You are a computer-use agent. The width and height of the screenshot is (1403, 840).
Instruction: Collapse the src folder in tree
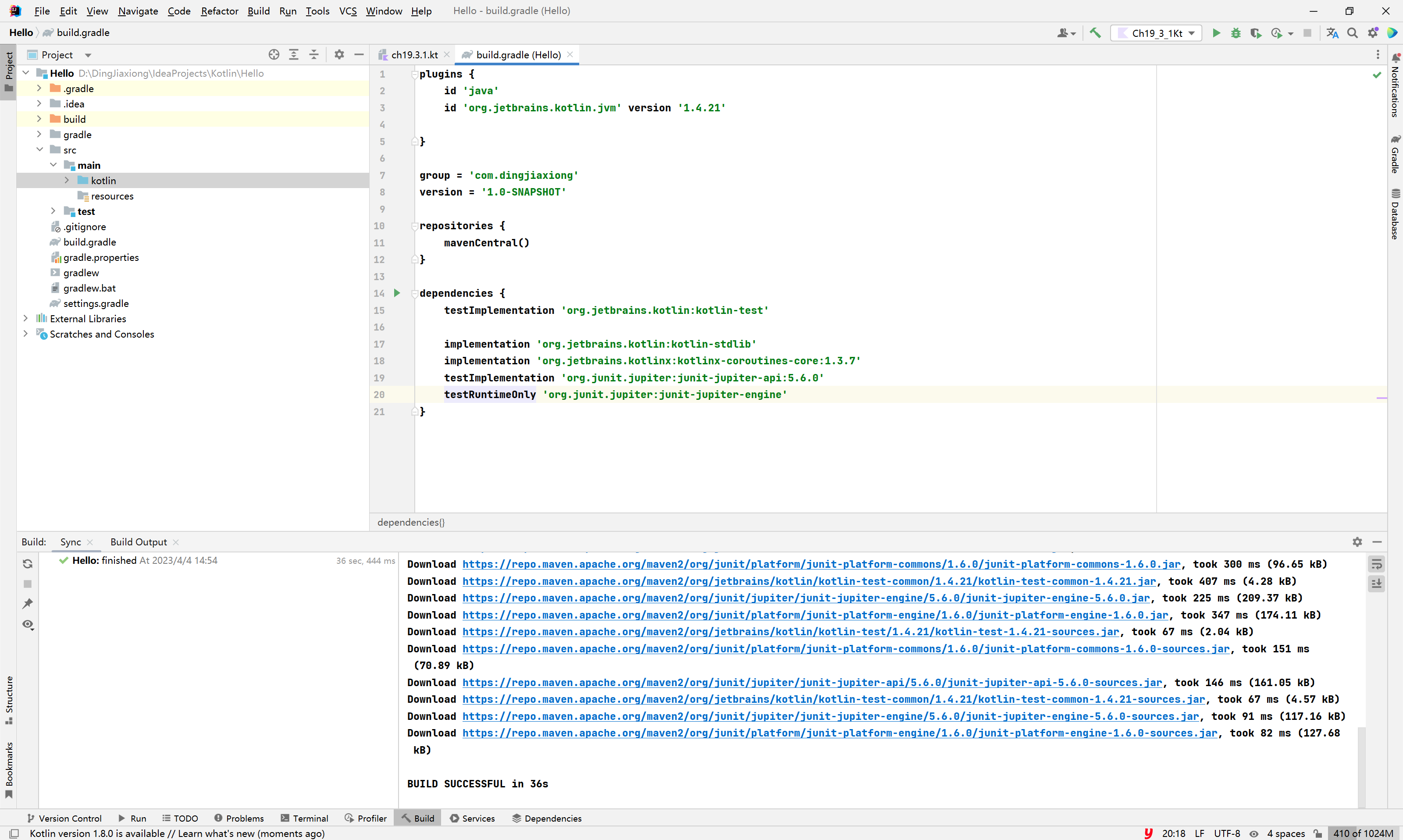point(39,149)
